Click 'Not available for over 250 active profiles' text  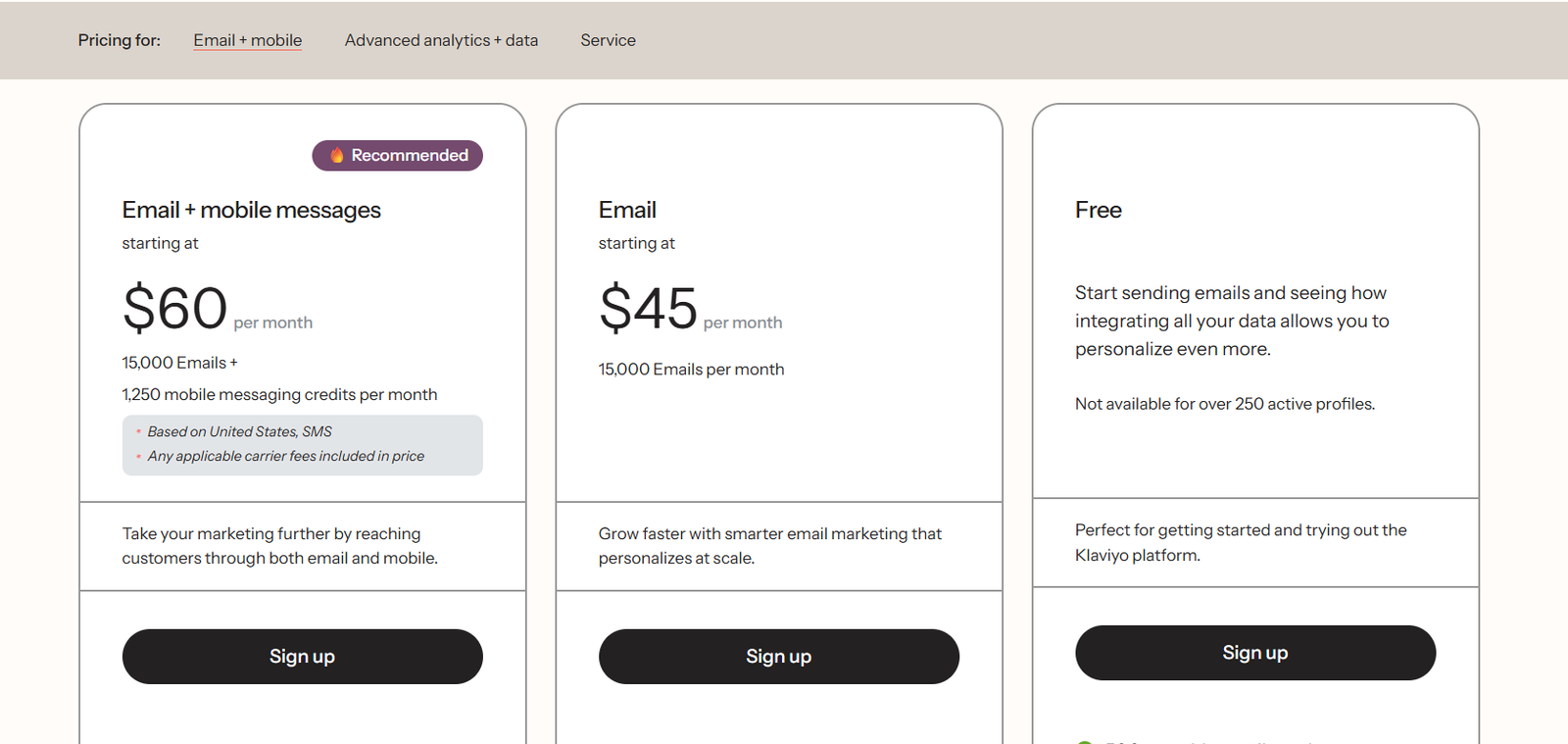tap(1224, 403)
